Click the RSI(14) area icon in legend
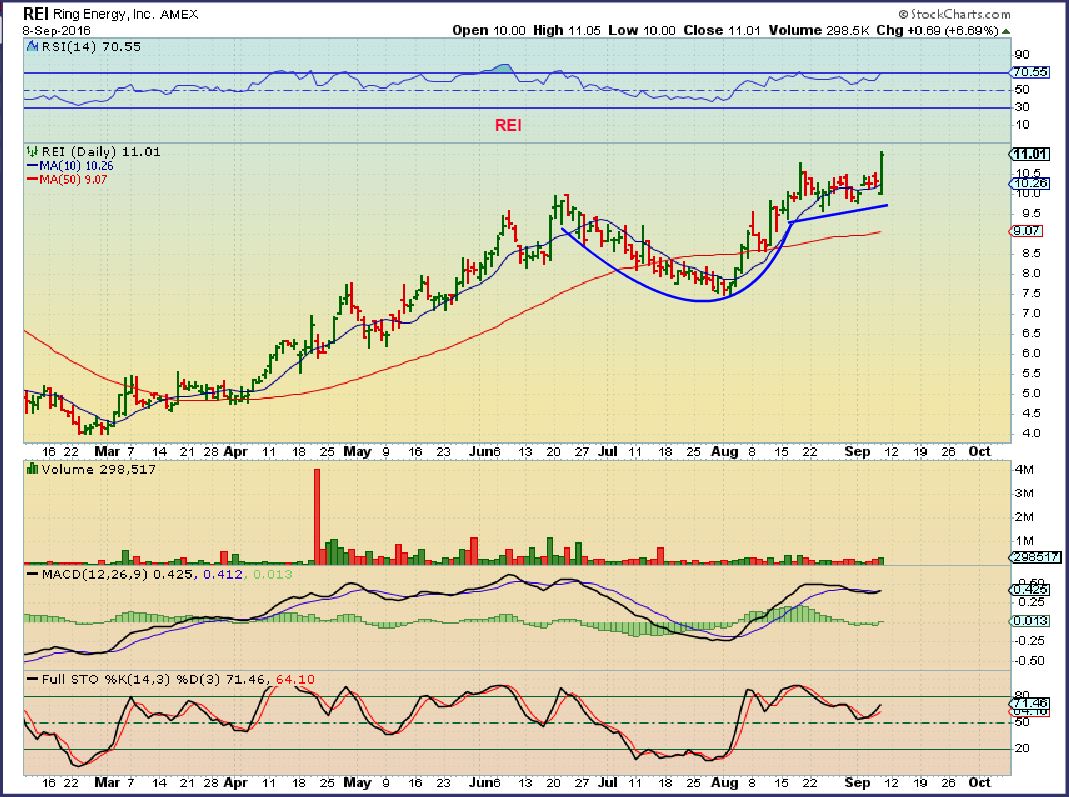The height and width of the screenshot is (797, 1069). 29,45
